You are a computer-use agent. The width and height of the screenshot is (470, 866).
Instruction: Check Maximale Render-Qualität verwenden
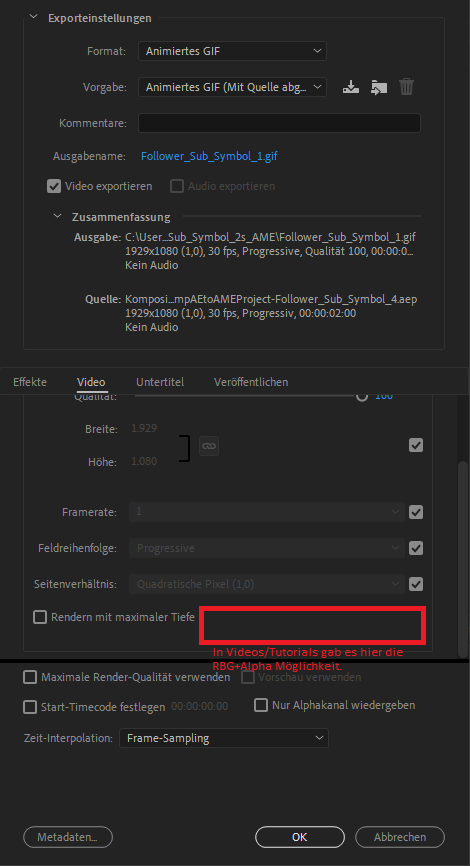[30, 677]
